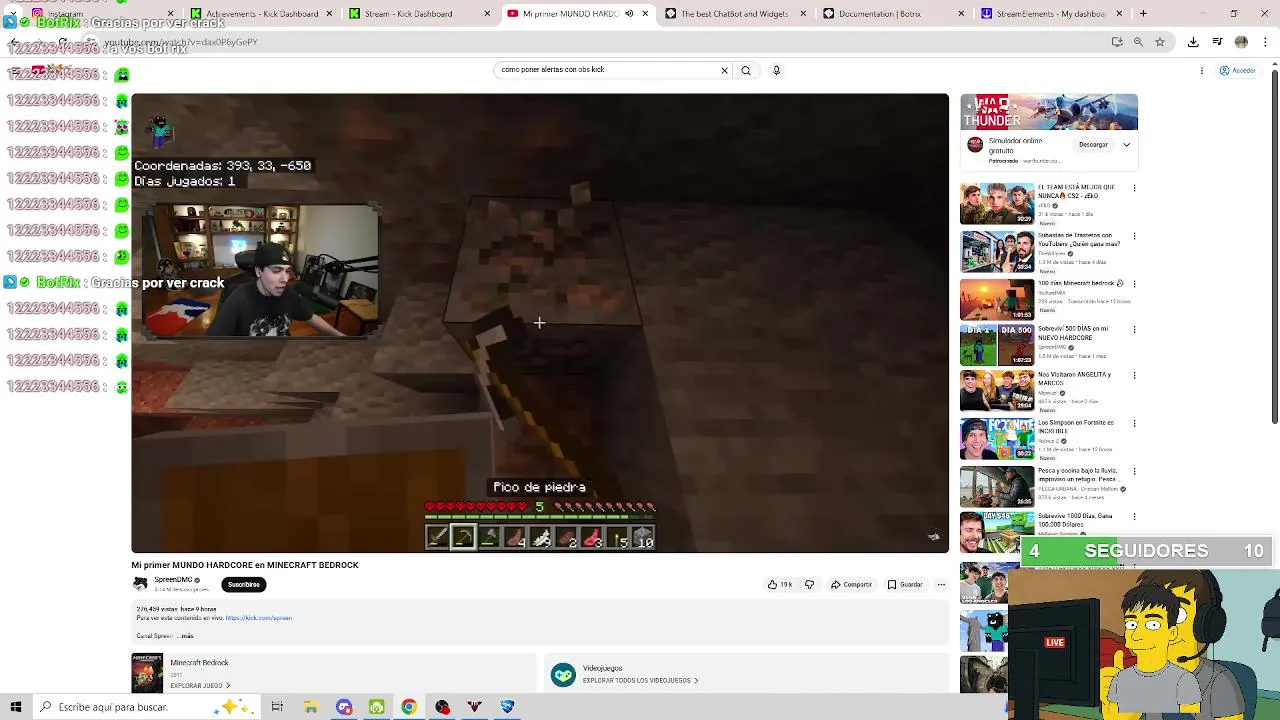Click the video player fullscreen corner icon
The height and width of the screenshot is (720, 1280).
[934, 536]
